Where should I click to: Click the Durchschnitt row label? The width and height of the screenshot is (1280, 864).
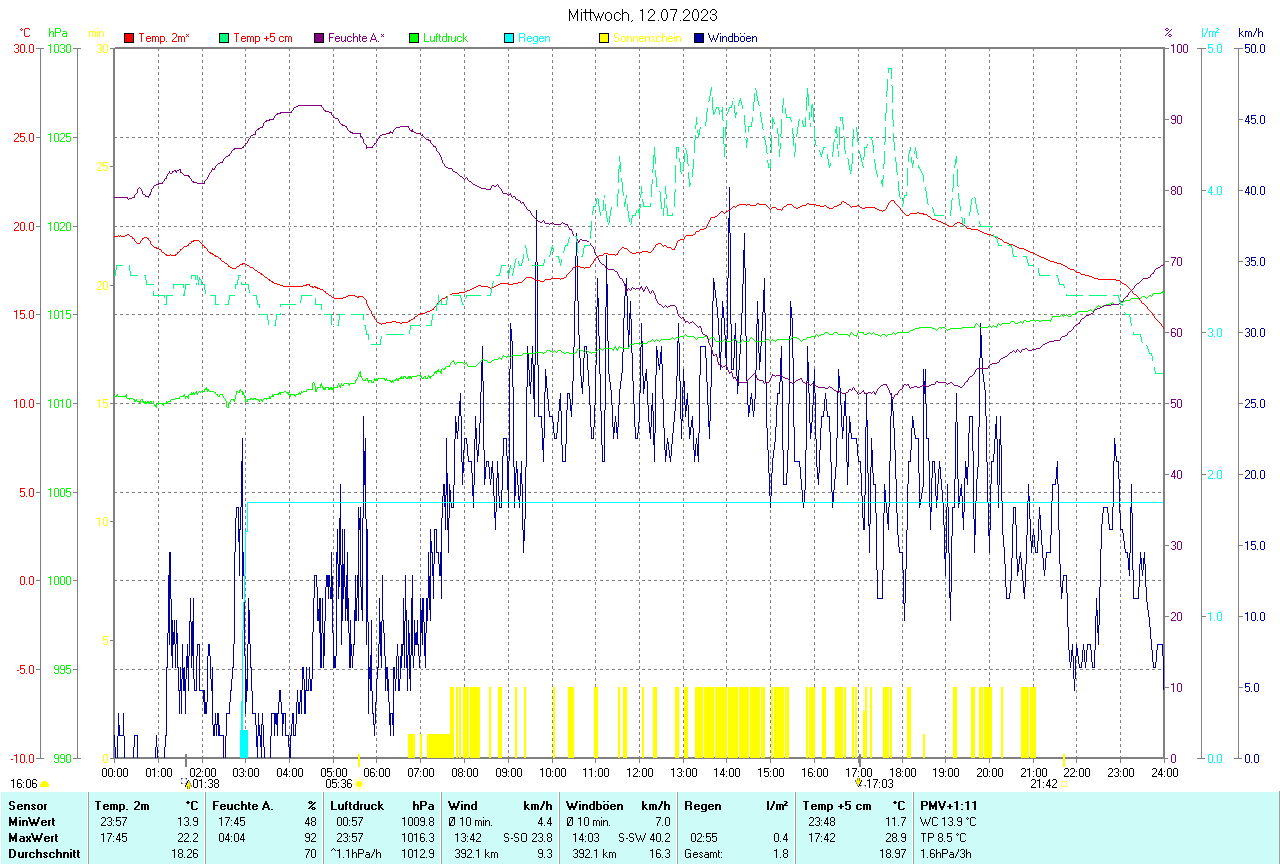pos(43,854)
